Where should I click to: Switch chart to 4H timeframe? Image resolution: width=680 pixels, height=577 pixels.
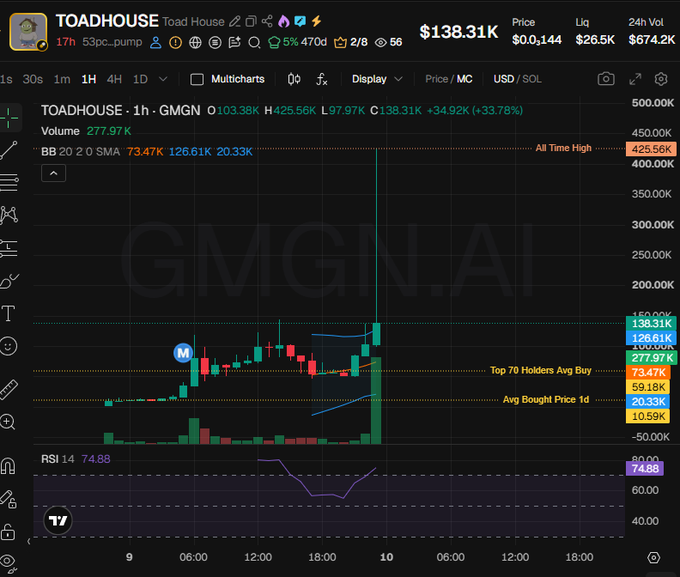click(114, 79)
